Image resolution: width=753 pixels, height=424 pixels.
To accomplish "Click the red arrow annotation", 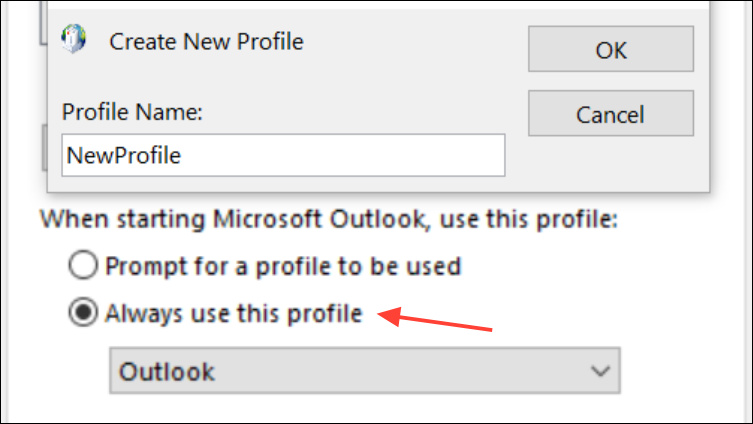I will tap(435, 320).
